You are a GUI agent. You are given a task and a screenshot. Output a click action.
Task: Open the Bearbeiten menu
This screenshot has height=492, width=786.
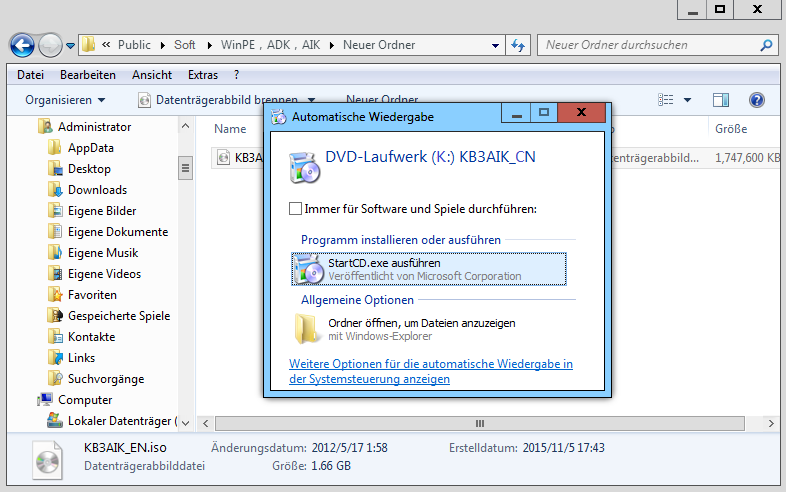click(88, 75)
